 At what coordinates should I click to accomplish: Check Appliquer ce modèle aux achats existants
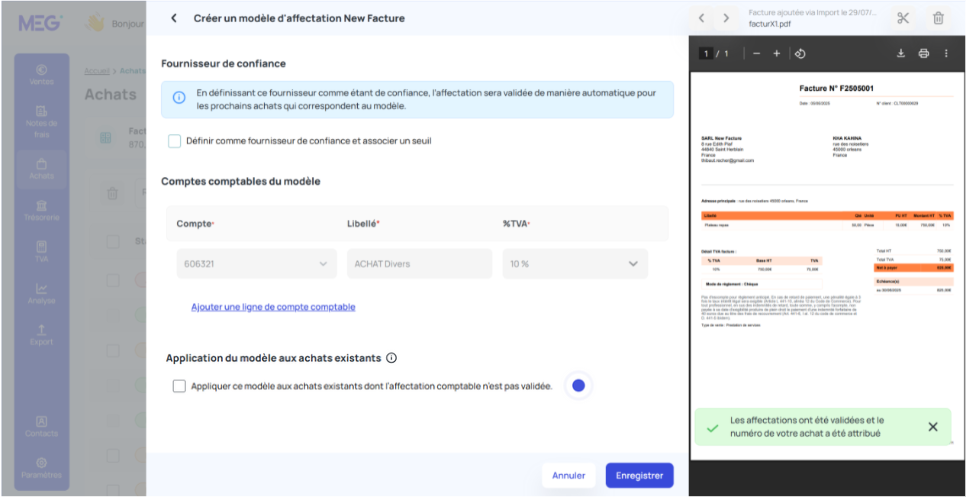click(x=179, y=386)
